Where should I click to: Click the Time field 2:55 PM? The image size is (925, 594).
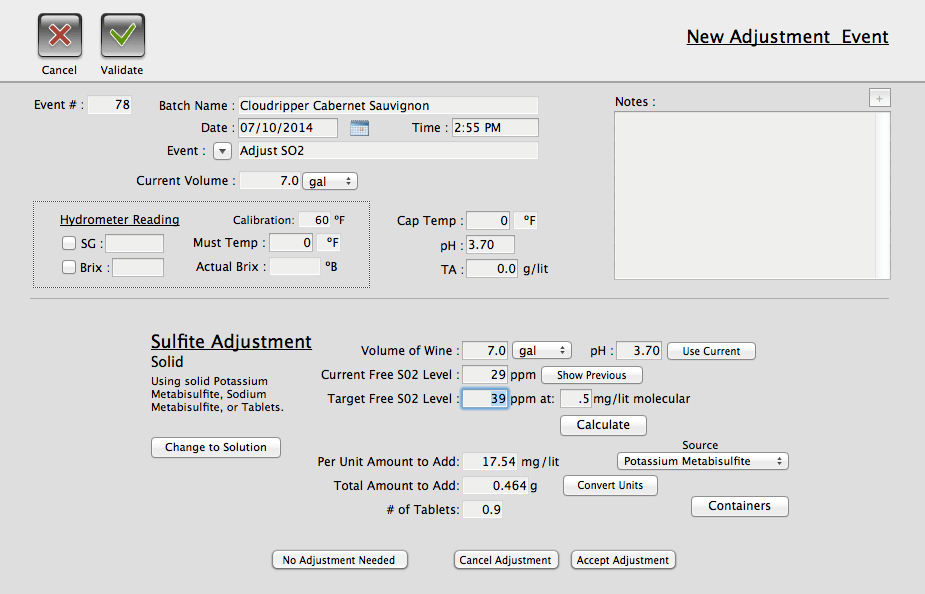click(495, 128)
